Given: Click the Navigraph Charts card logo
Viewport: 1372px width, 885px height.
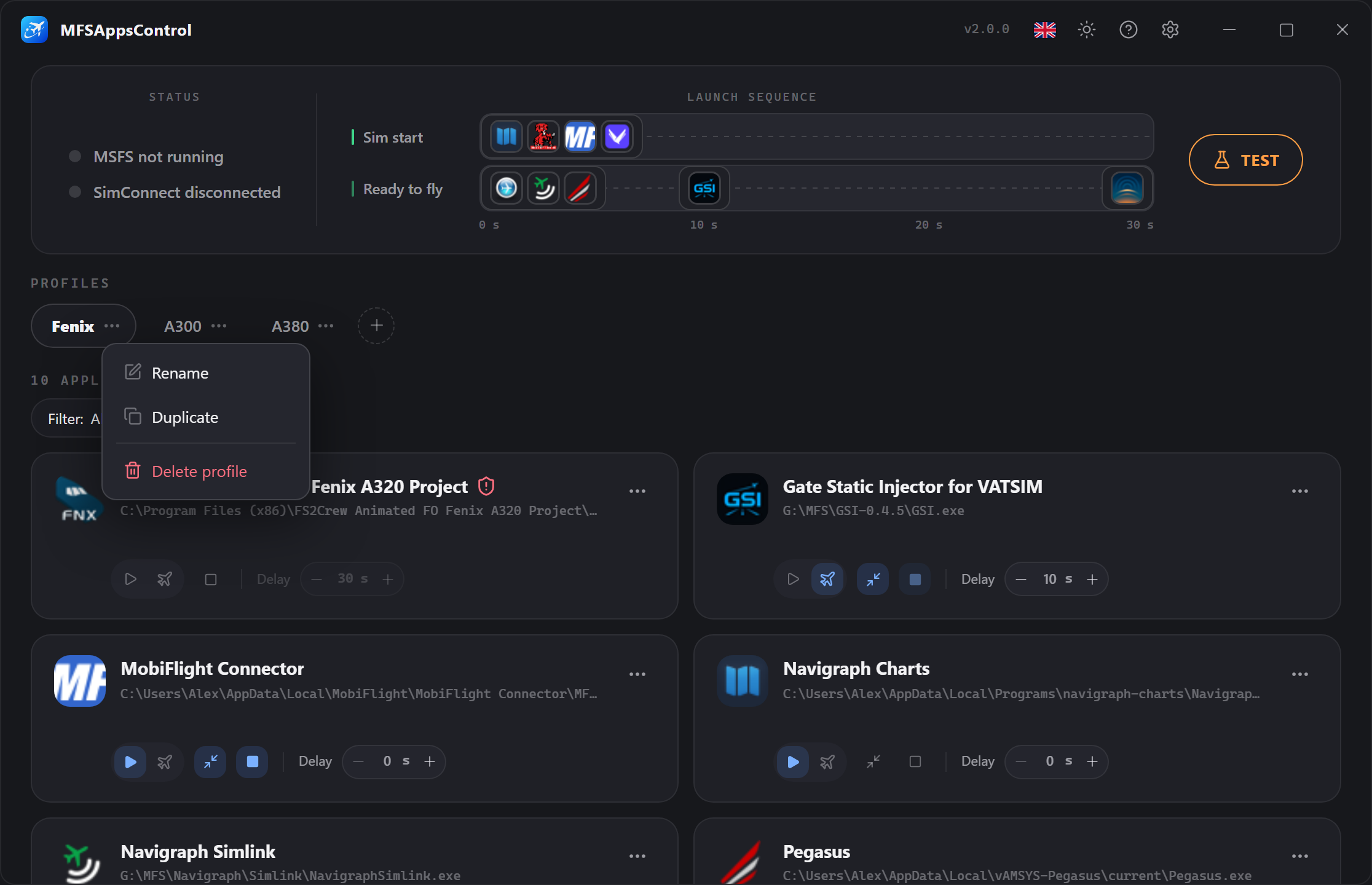Looking at the screenshot, I should [743, 681].
